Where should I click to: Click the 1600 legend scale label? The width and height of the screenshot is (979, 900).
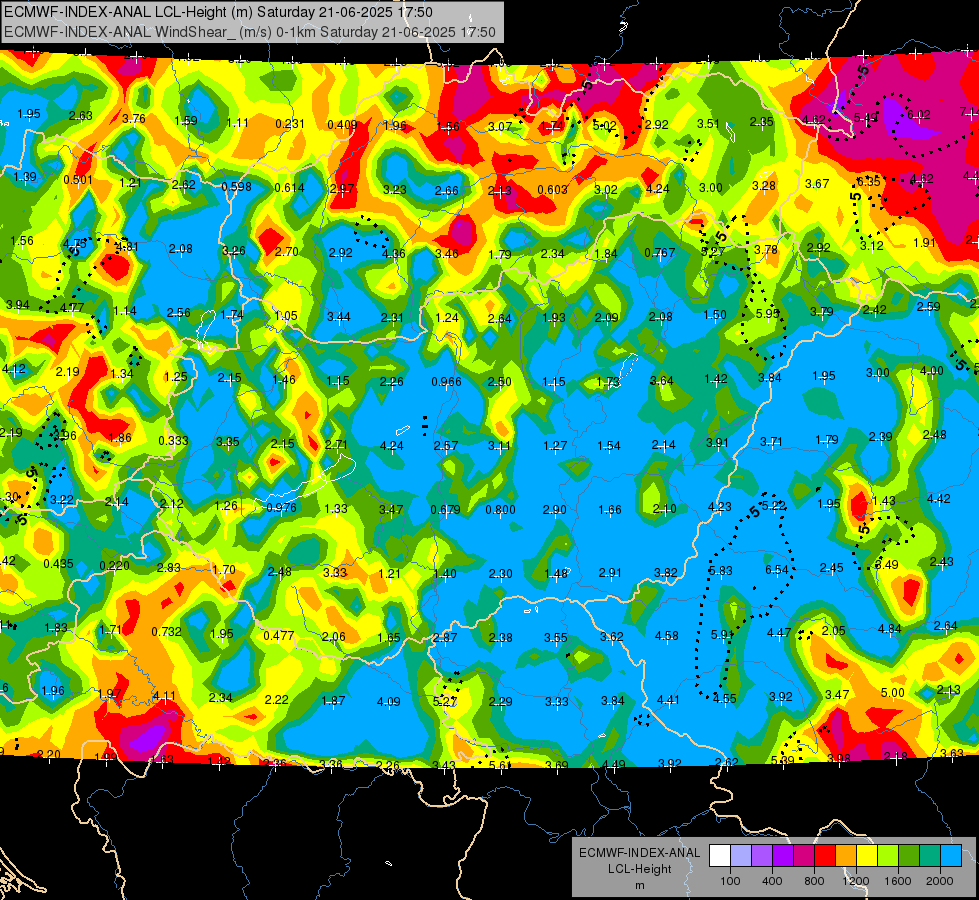coord(898,881)
